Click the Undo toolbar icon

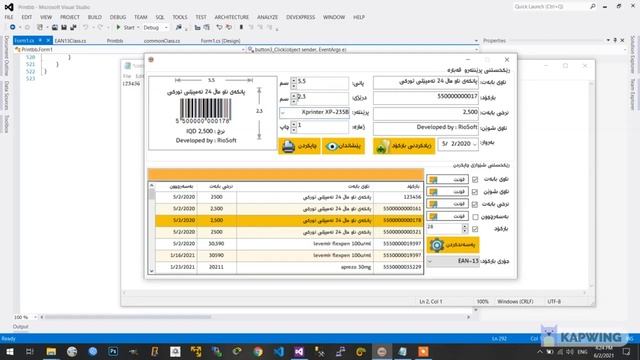pyautogui.click(x=85, y=27)
